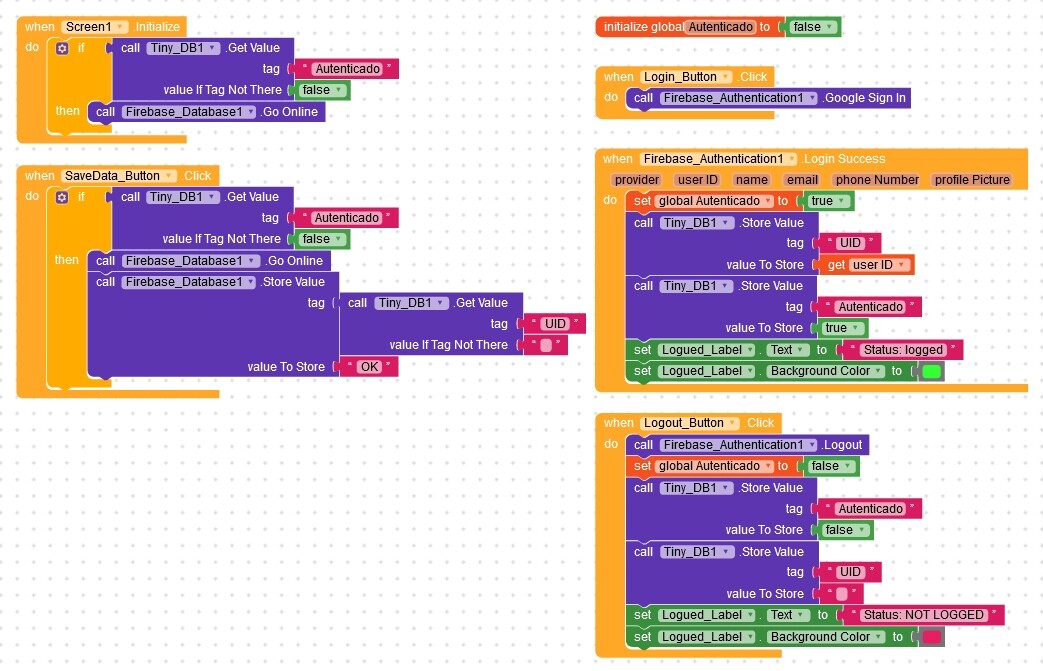This screenshot has height=671, width=1043.
Task: Toggle the true value of set global Autenticado
Action: (829, 201)
